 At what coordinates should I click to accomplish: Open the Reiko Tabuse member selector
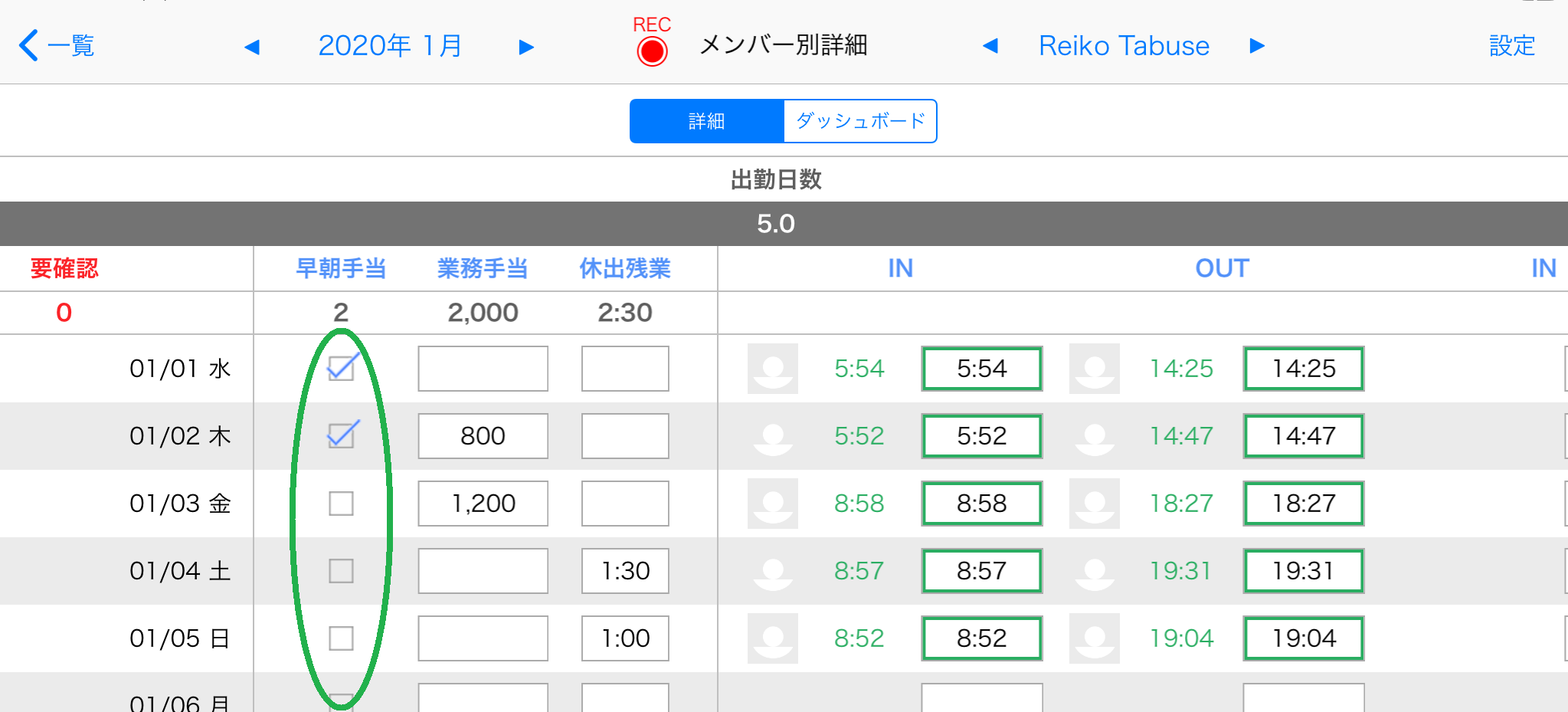(x=1124, y=46)
